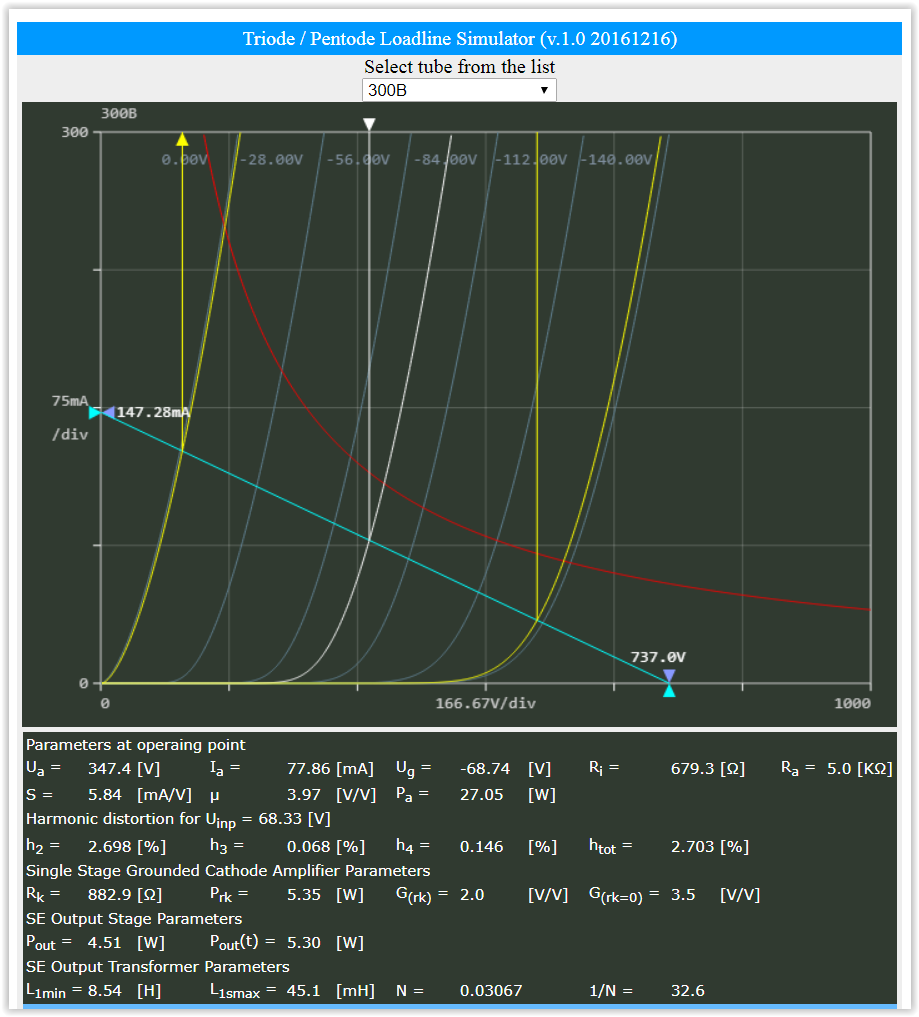Open the 300B tube selection dropdown
This screenshot has height=1017, width=919.
pyautogui.click(x=459, y=90)
